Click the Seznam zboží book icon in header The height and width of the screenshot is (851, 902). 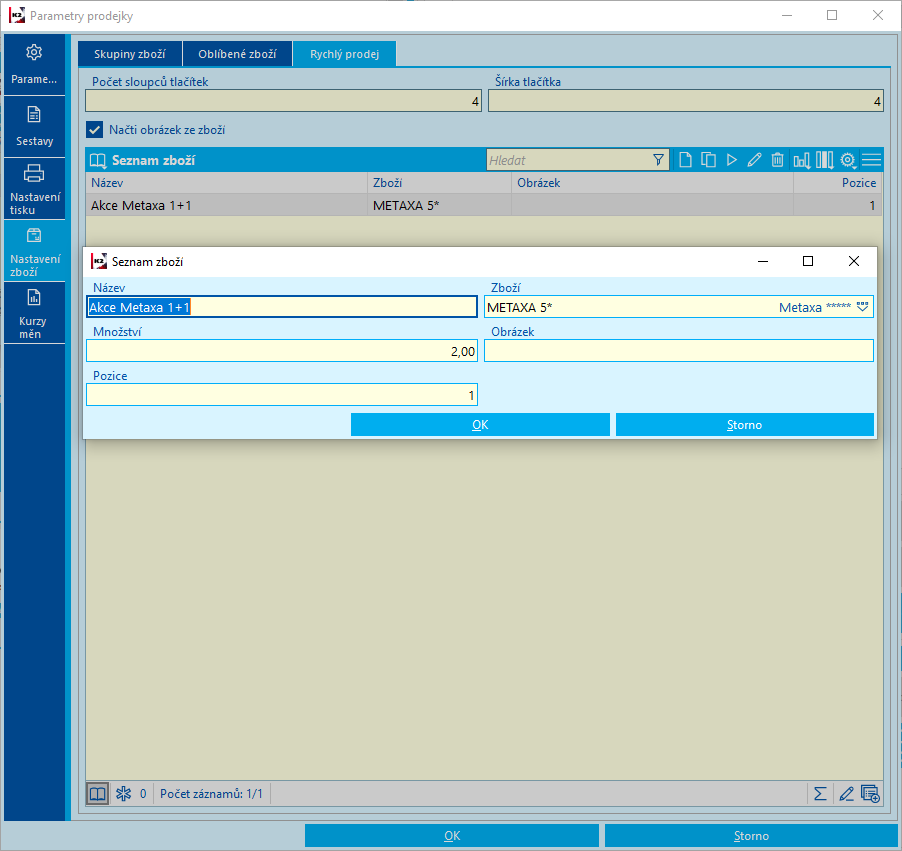(x=98, y=161)
